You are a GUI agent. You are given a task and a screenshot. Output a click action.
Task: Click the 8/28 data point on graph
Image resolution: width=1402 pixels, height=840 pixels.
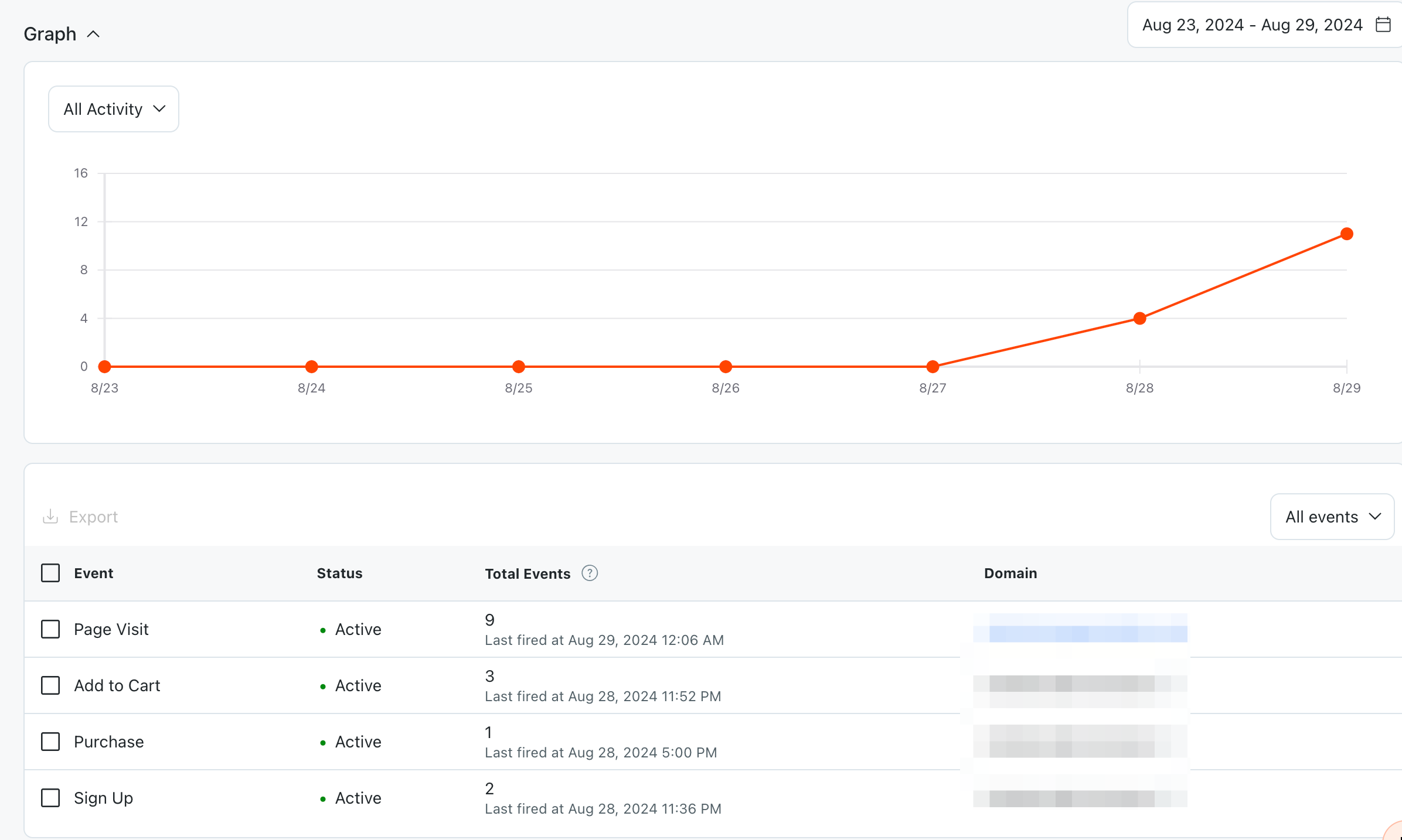(x=1139, y=318)
